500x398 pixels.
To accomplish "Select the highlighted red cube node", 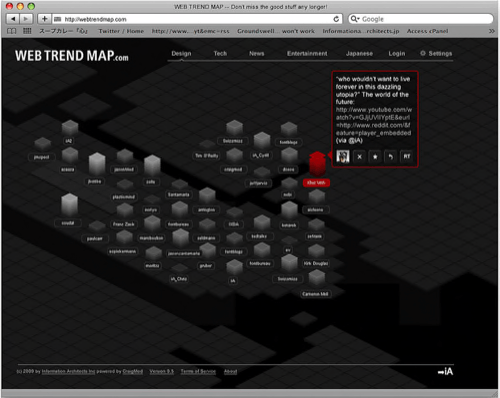I will (x=317, y=164).
